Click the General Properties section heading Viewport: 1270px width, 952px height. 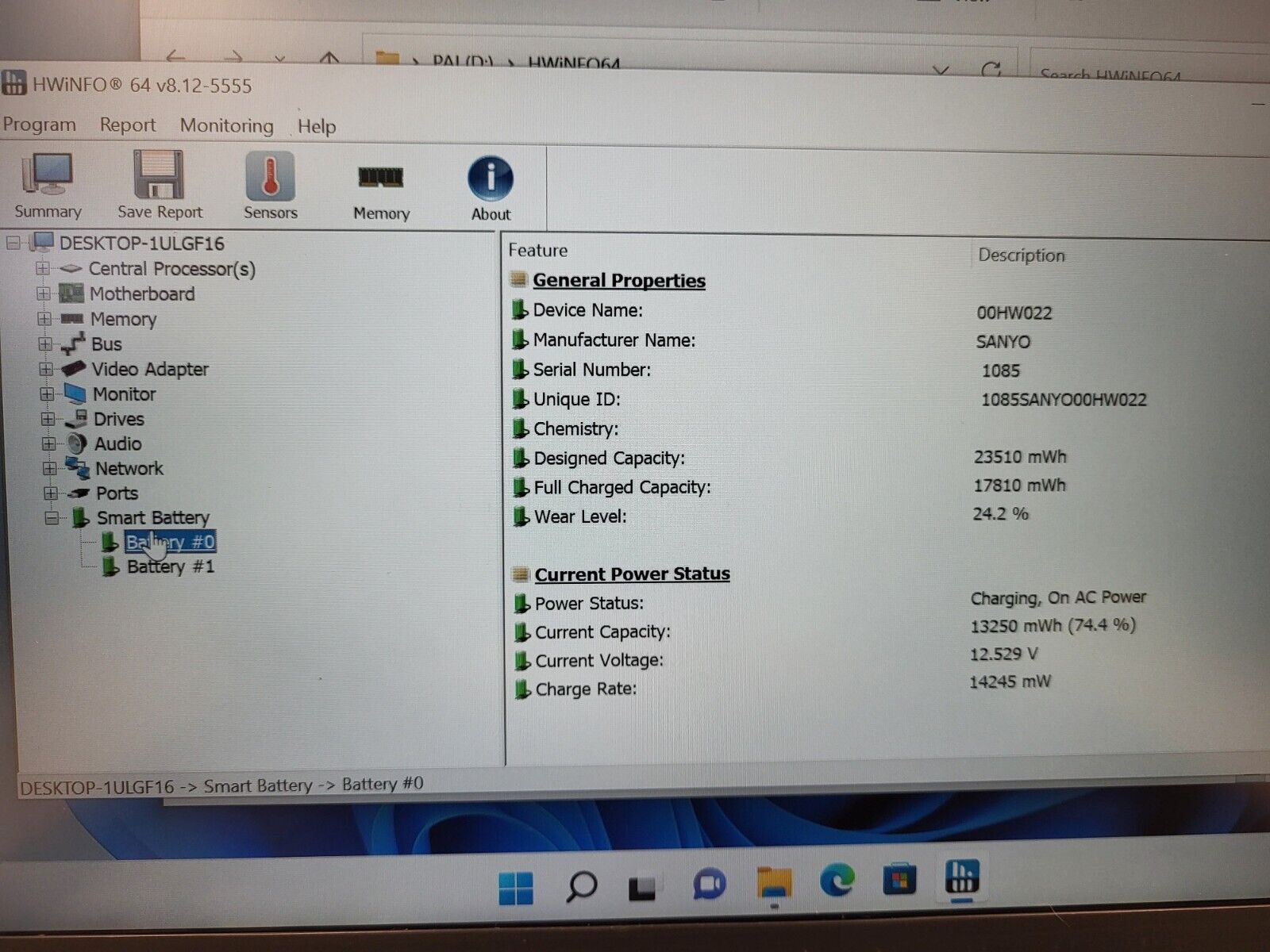tap(619, 280)
